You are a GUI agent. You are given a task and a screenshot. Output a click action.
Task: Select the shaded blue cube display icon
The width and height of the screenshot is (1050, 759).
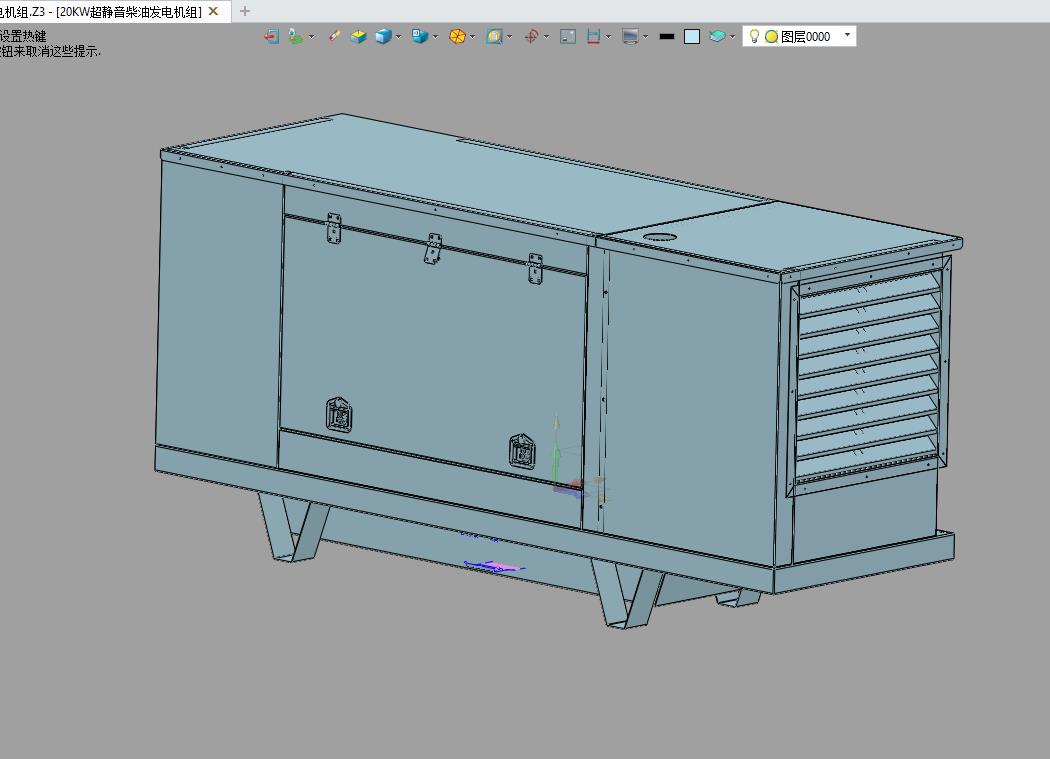click(383, 36)
